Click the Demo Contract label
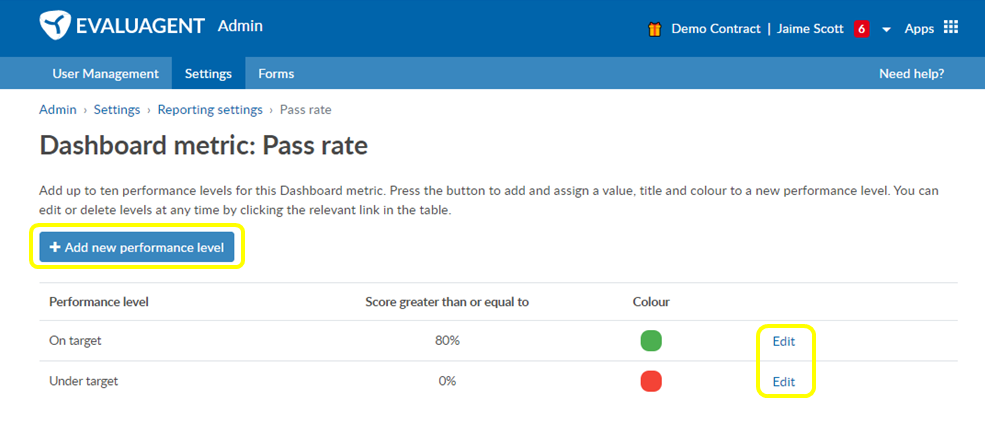Image resolution: width=985 pixels, height=433 pixels. click(x=716, y=29)
